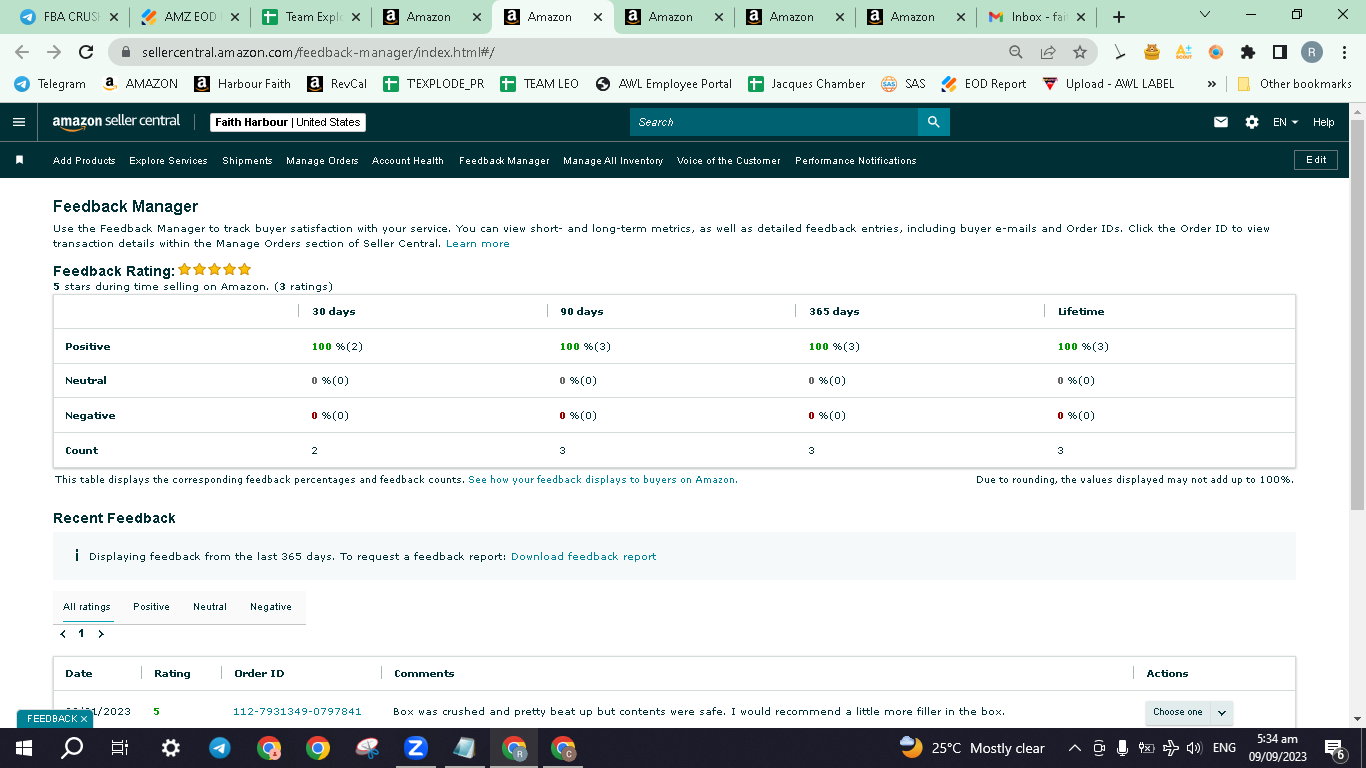Open the settings gear in Seller Central
The height and width of the screenshot is (768, 1366).
[1252, 122]
